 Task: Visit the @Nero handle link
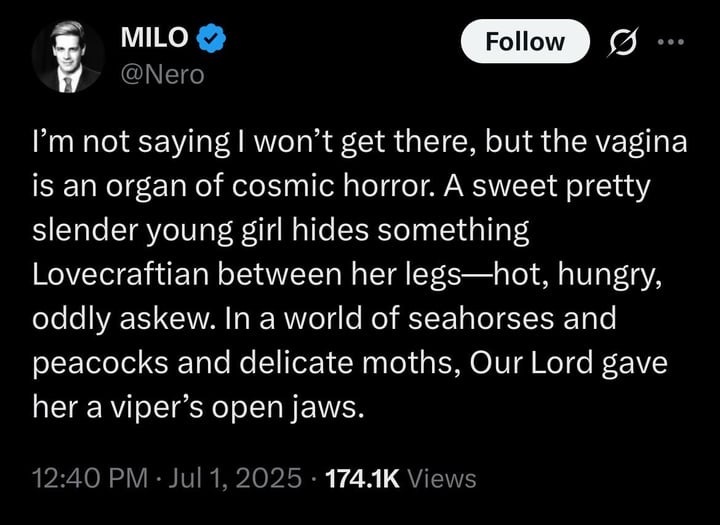[163, 75]
